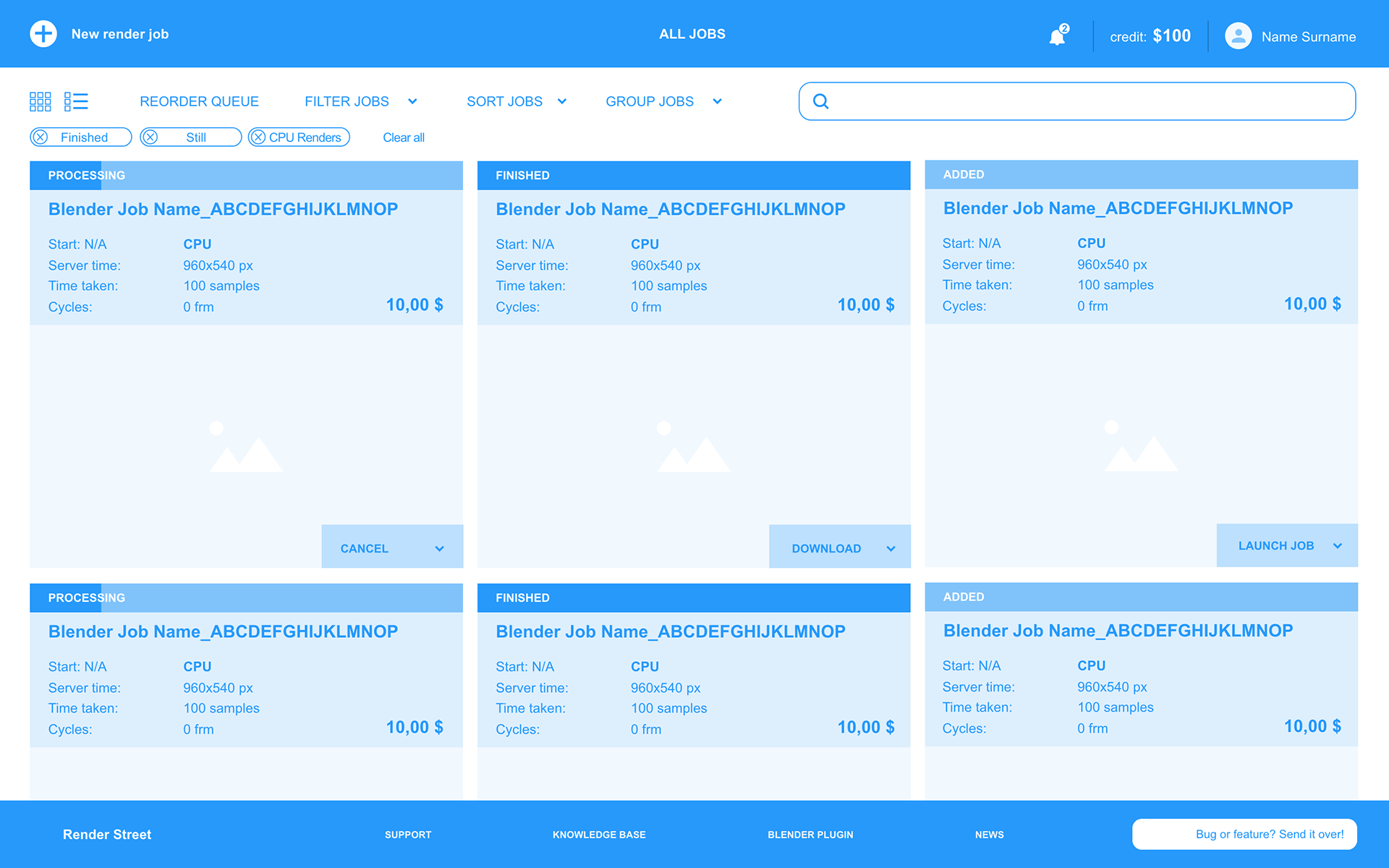Click Clear all filters link
This screenshot has width=1389, height=868.
pyautogui.click(x=404, y=137)
